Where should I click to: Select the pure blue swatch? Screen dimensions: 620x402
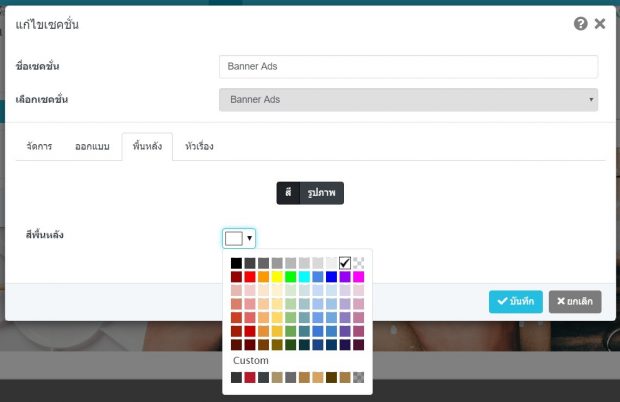331,277
